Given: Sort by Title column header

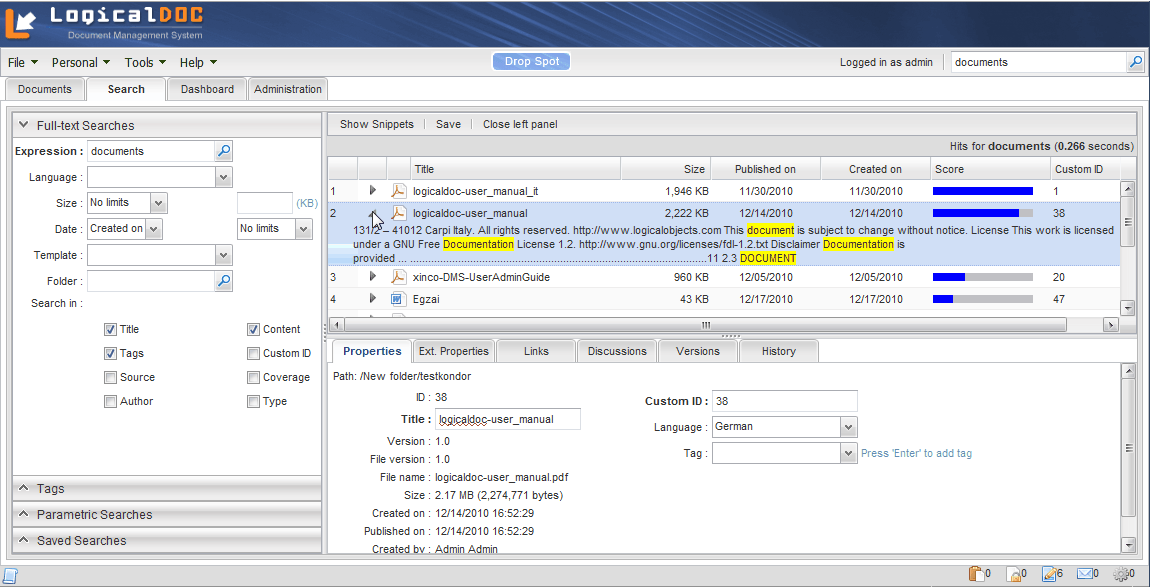Looking at the screenshot, I should 516,169.
